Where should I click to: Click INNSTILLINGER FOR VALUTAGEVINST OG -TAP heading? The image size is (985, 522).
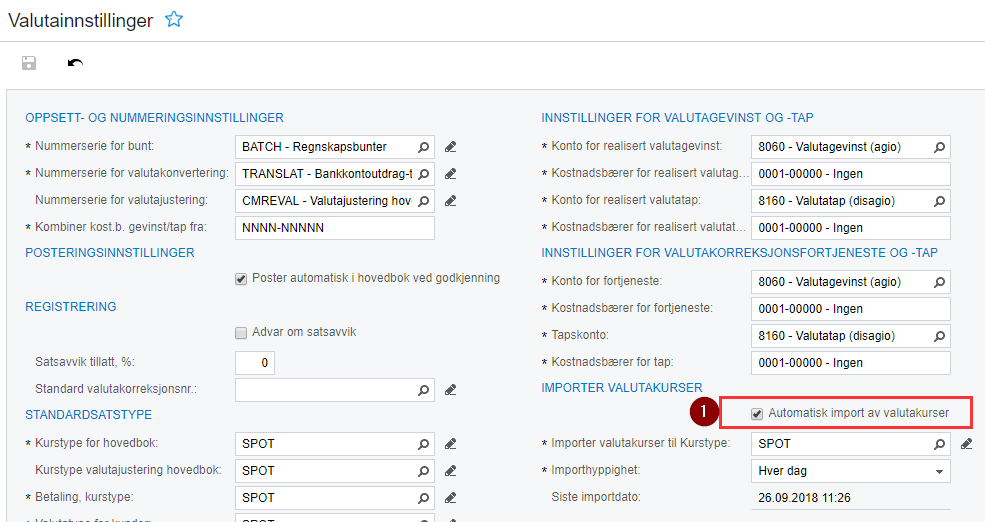click(677, 118)
